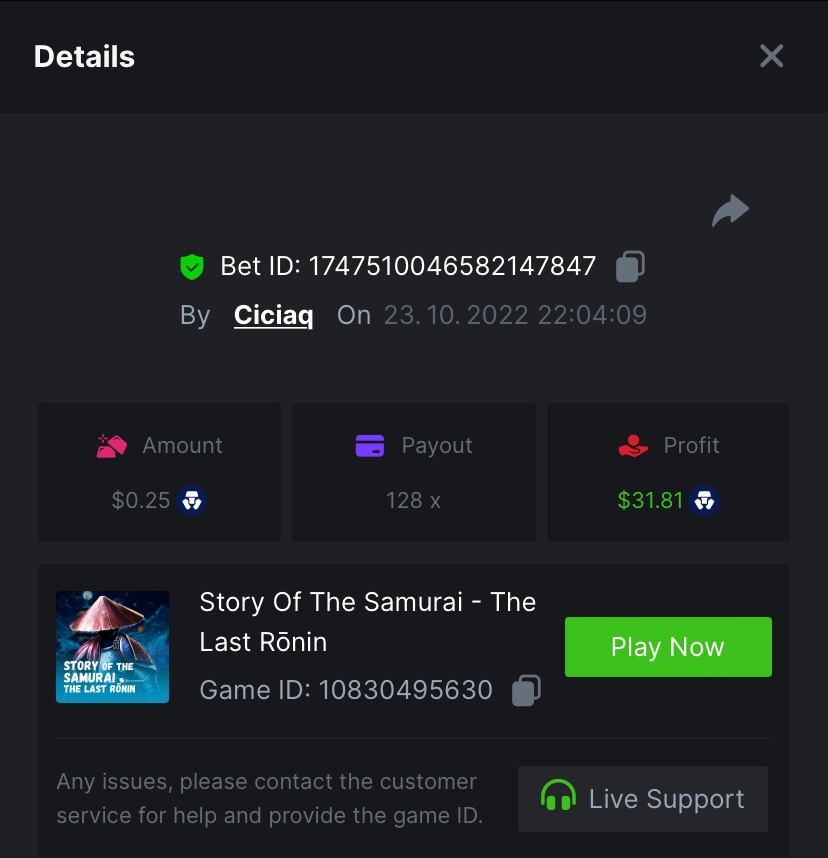Close the Details dialog

[771, 56]
